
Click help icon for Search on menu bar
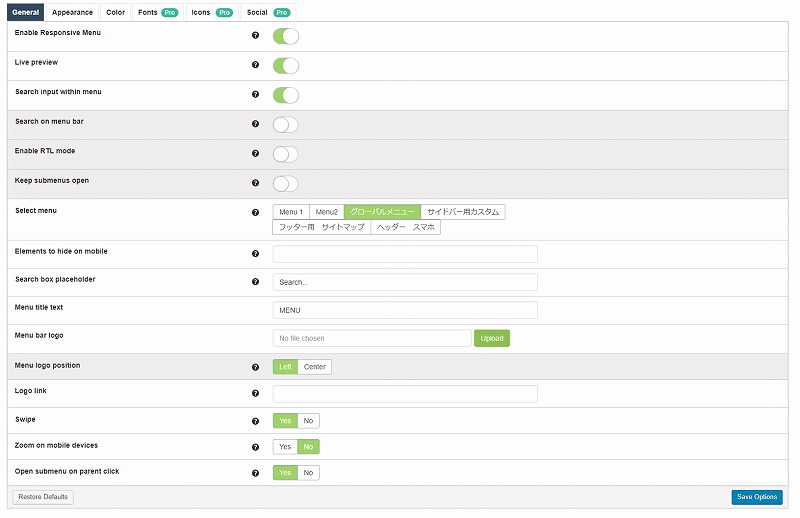coord(255,124)
